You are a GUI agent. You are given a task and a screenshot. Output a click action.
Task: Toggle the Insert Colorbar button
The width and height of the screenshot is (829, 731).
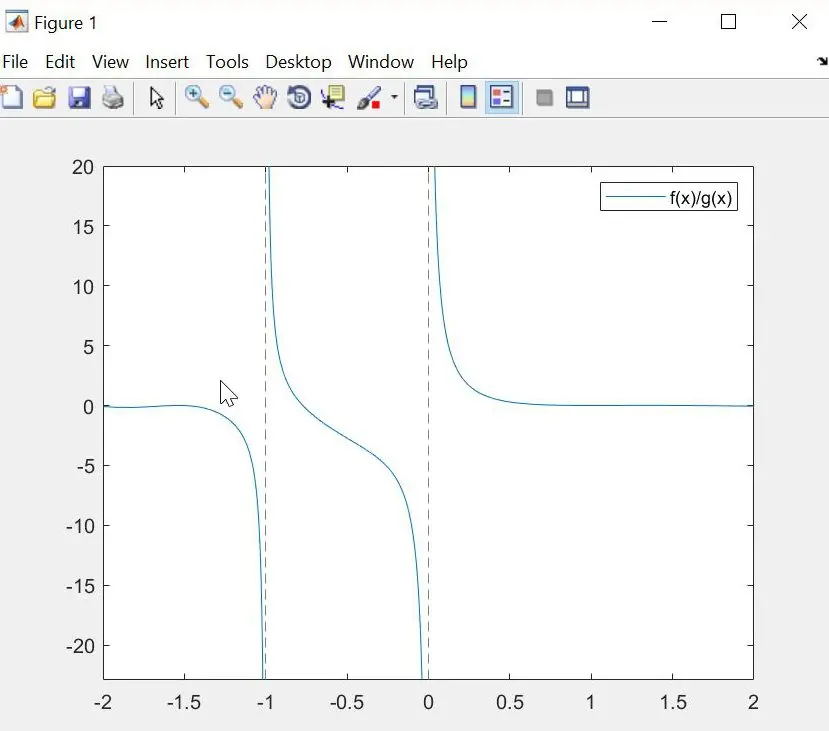[467, 97]
